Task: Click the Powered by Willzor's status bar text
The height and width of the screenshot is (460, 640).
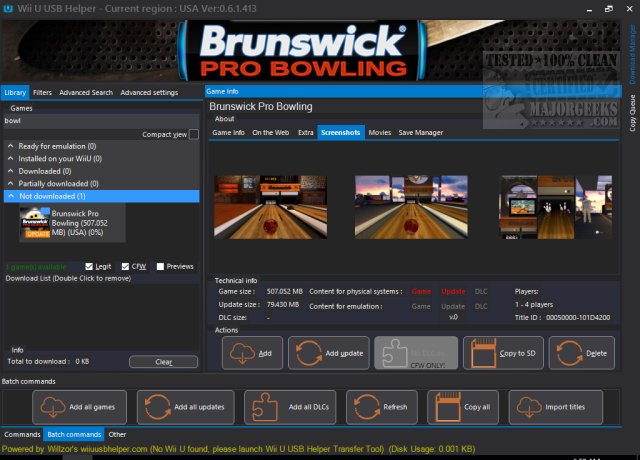Action: [238, 449]
